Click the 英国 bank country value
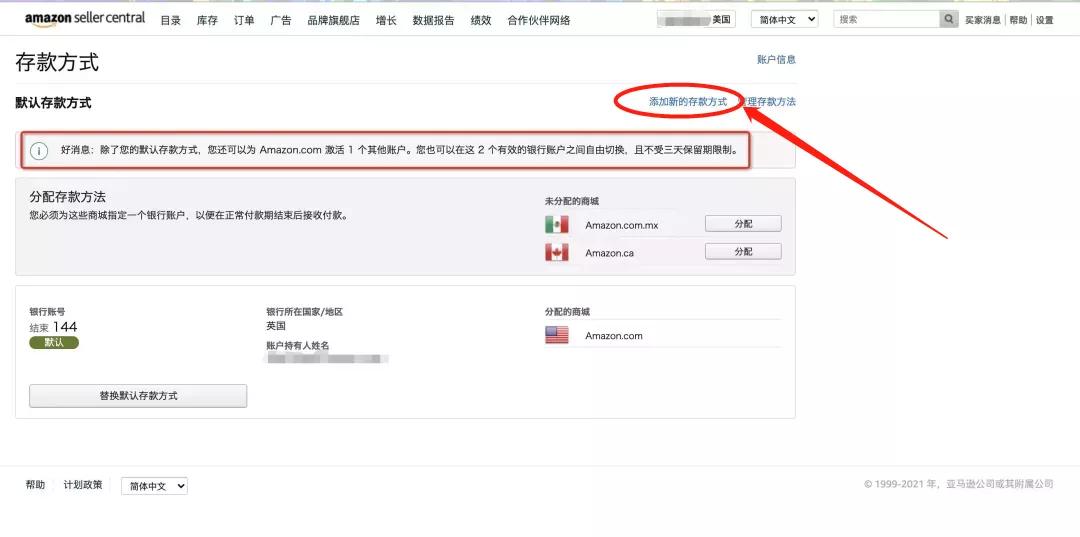This screenshot has height=537, width=1080. pos(276,326)
